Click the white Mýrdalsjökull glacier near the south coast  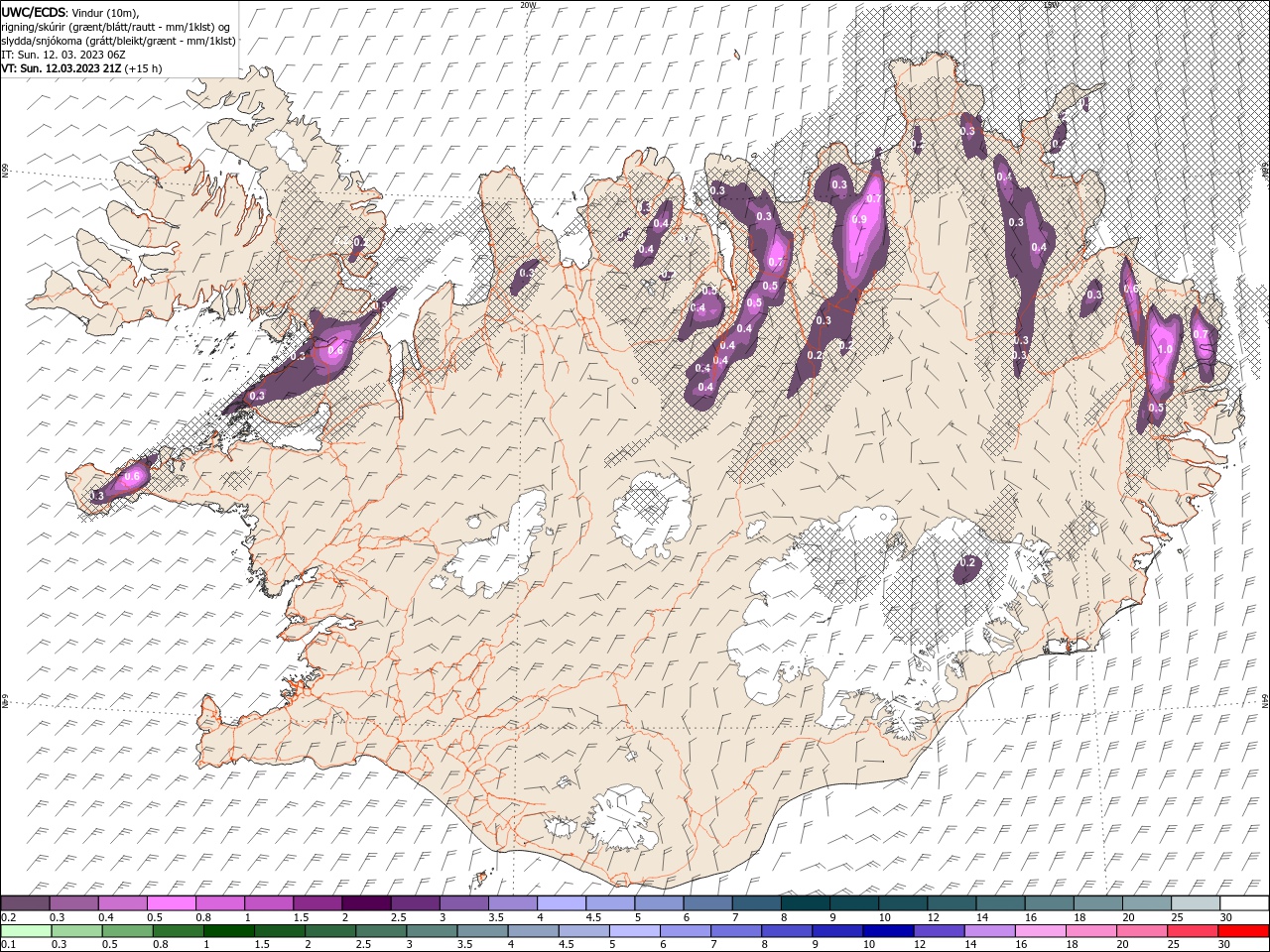(622, 819)
